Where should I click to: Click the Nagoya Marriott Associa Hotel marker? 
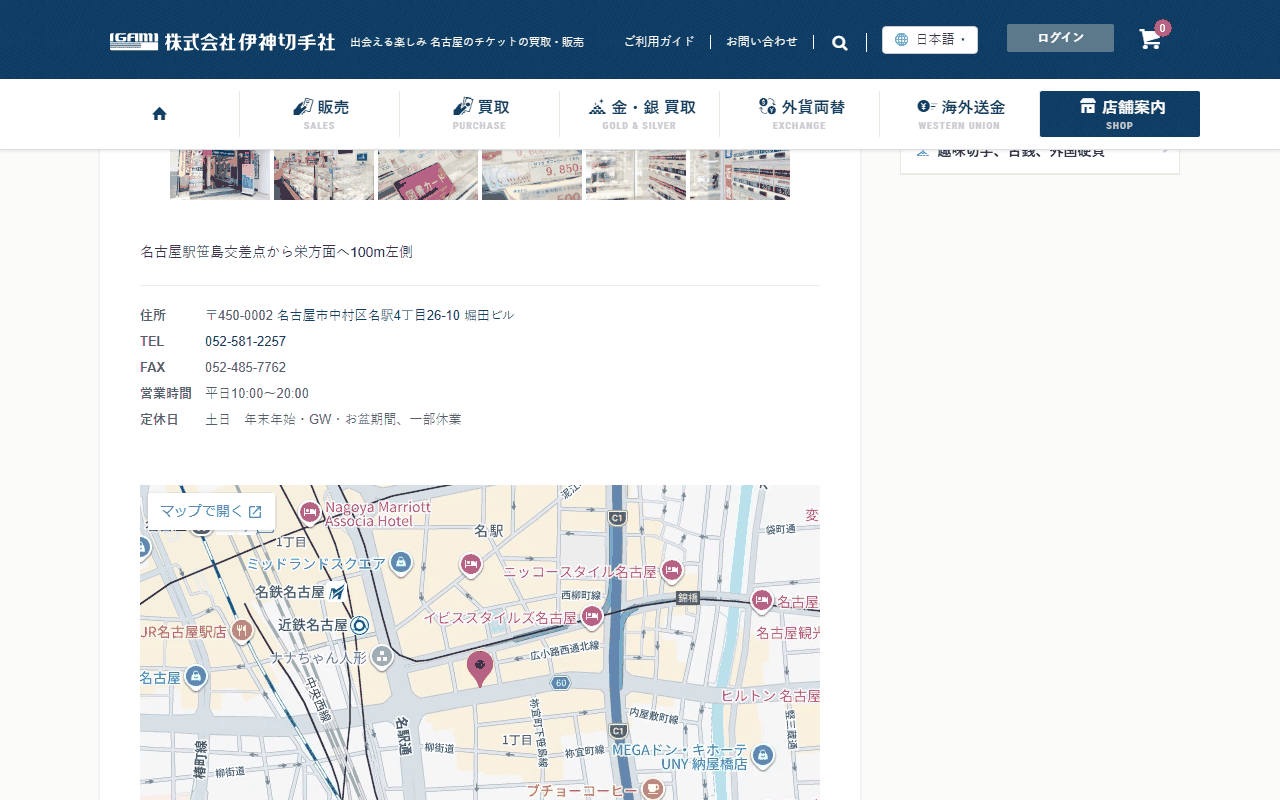point(310,512)
